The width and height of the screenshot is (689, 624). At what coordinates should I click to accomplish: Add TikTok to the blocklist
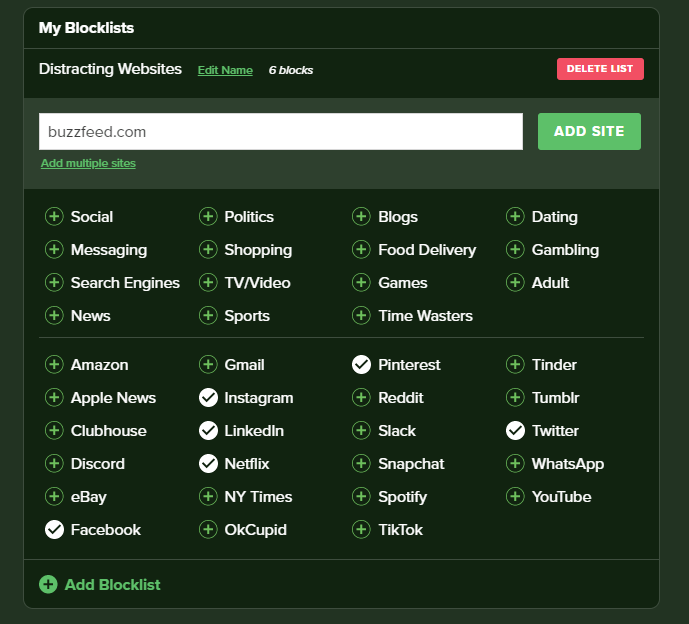click(361, 530)
